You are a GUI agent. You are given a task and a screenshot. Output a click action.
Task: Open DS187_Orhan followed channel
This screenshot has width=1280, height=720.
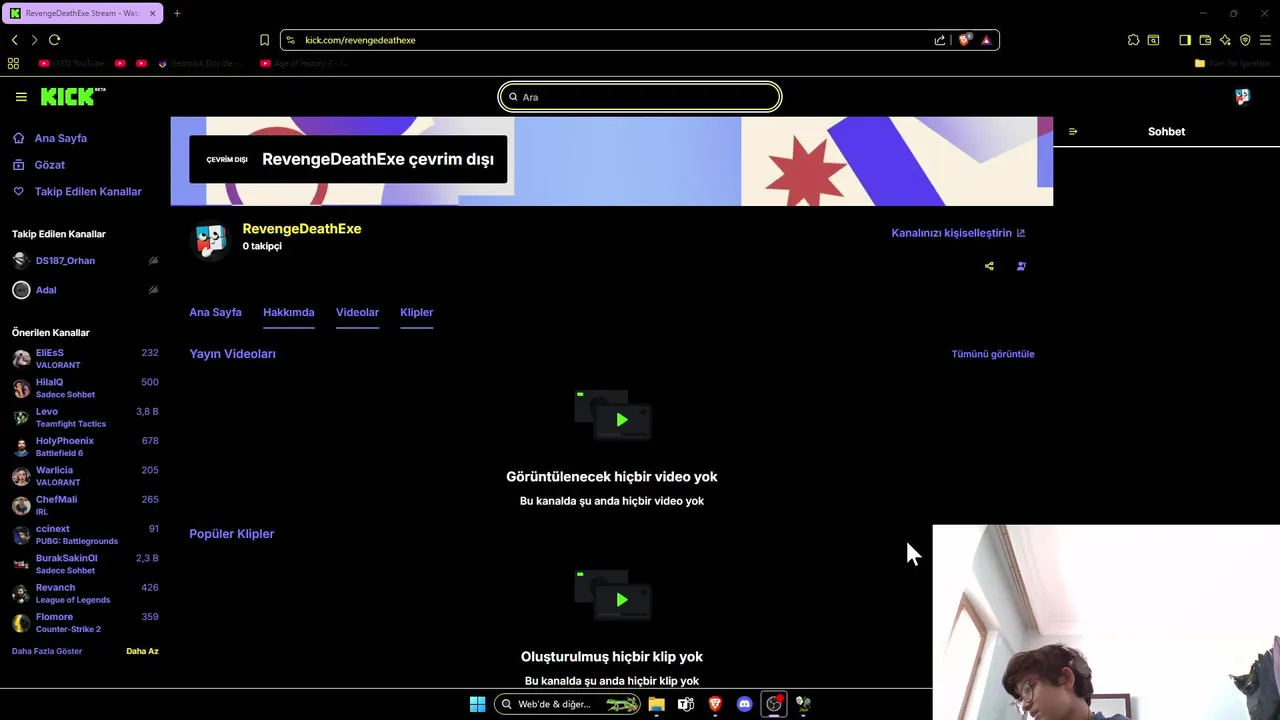coord(66,261)
